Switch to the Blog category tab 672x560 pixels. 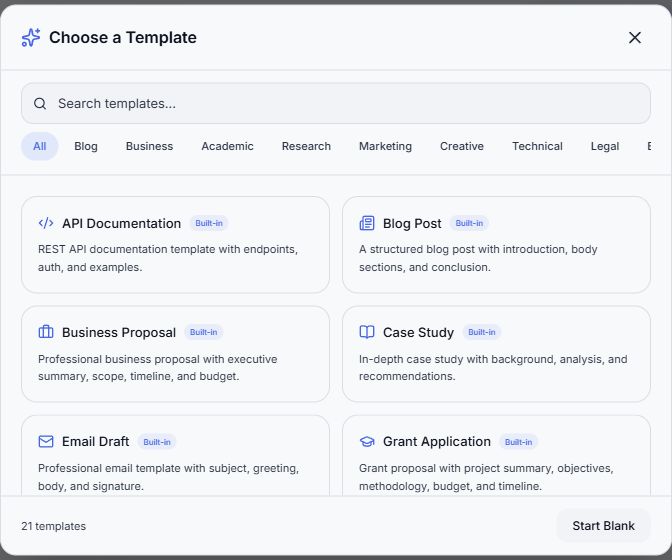click(x=86, y=146)
